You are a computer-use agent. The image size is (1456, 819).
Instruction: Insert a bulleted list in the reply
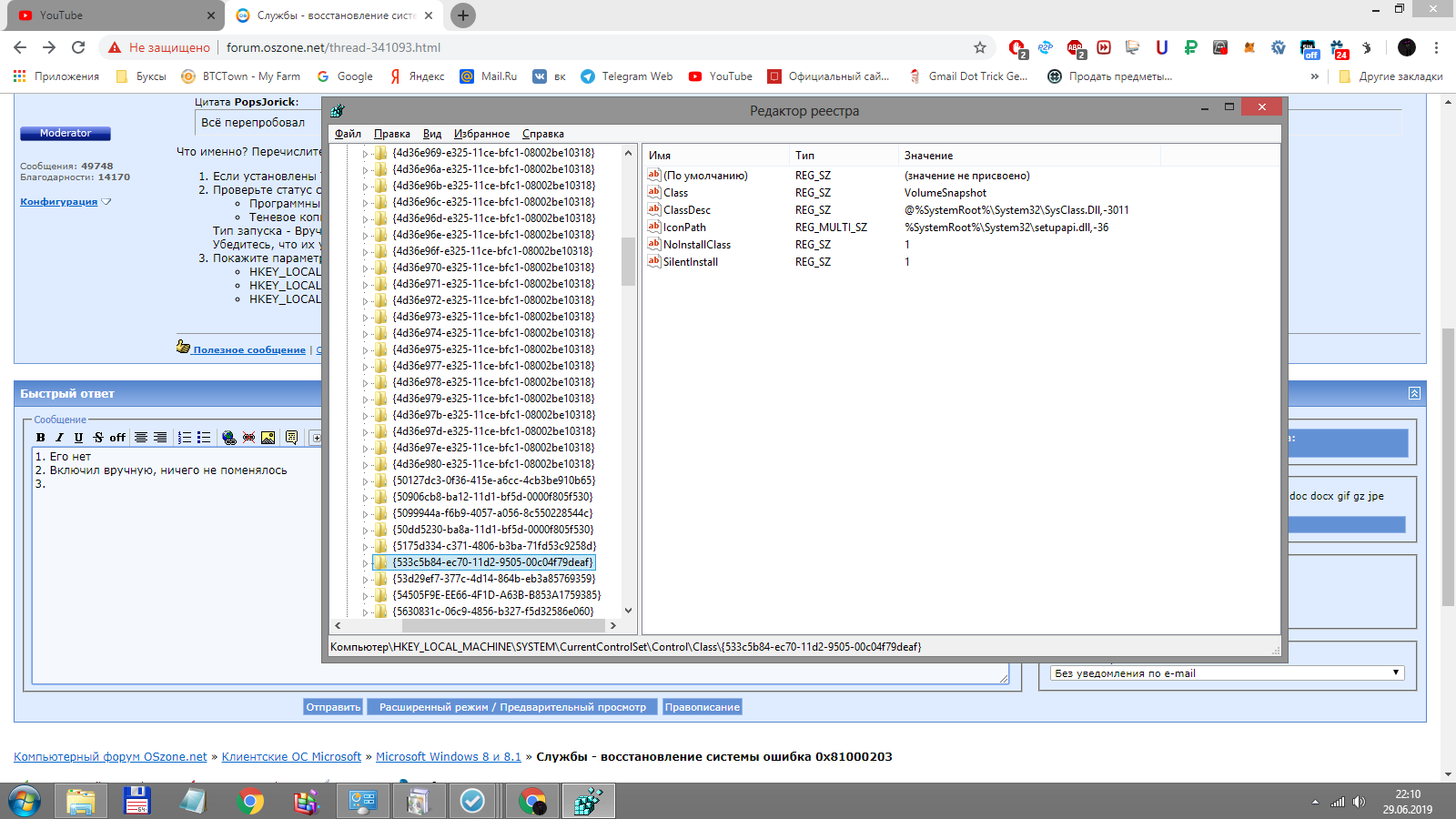coord(204,438)
